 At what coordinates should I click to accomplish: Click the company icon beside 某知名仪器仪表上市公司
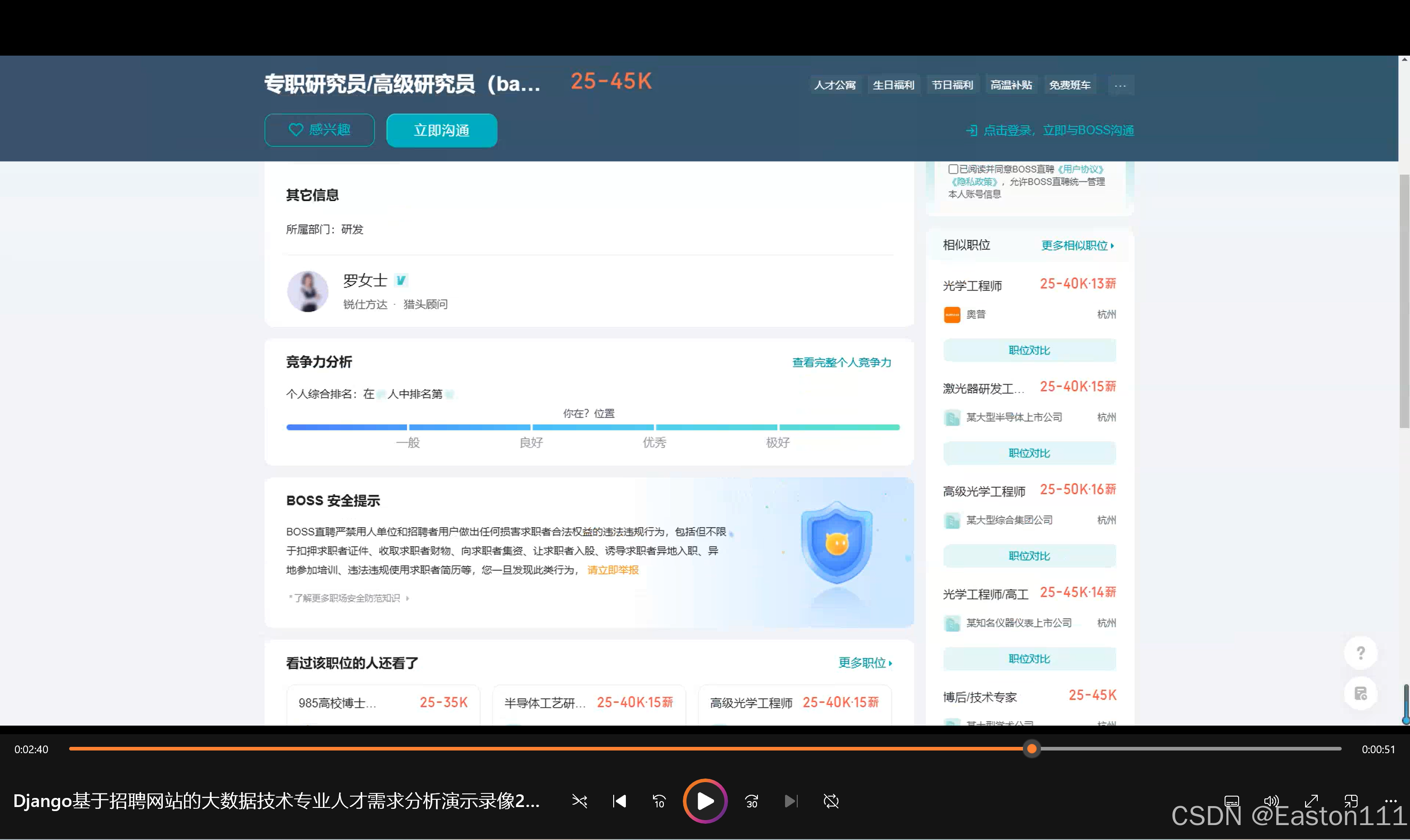[952, 623]
